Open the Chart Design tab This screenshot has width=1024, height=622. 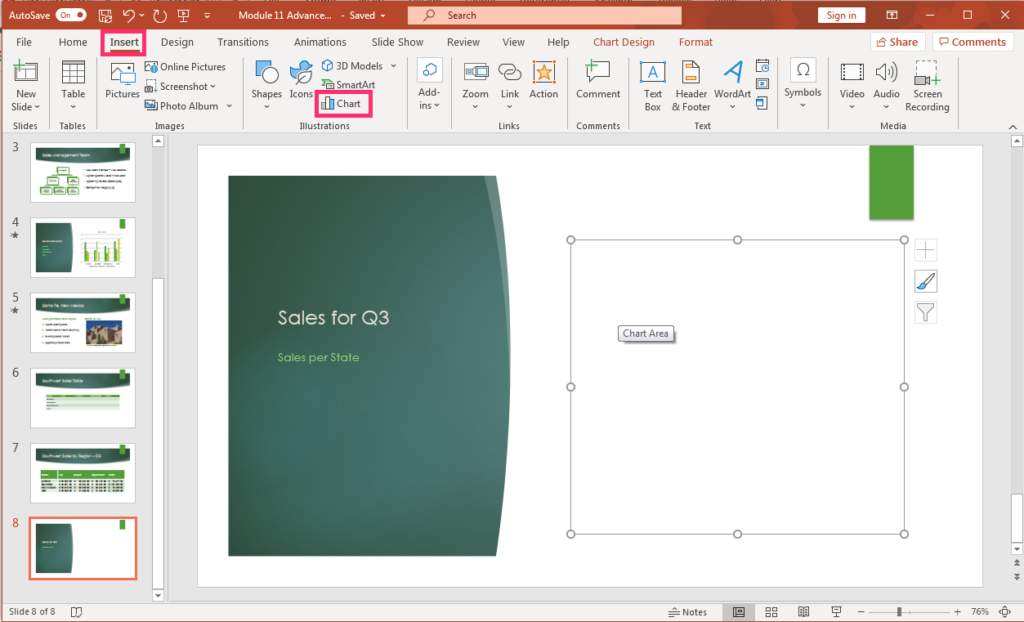point(623,42)
